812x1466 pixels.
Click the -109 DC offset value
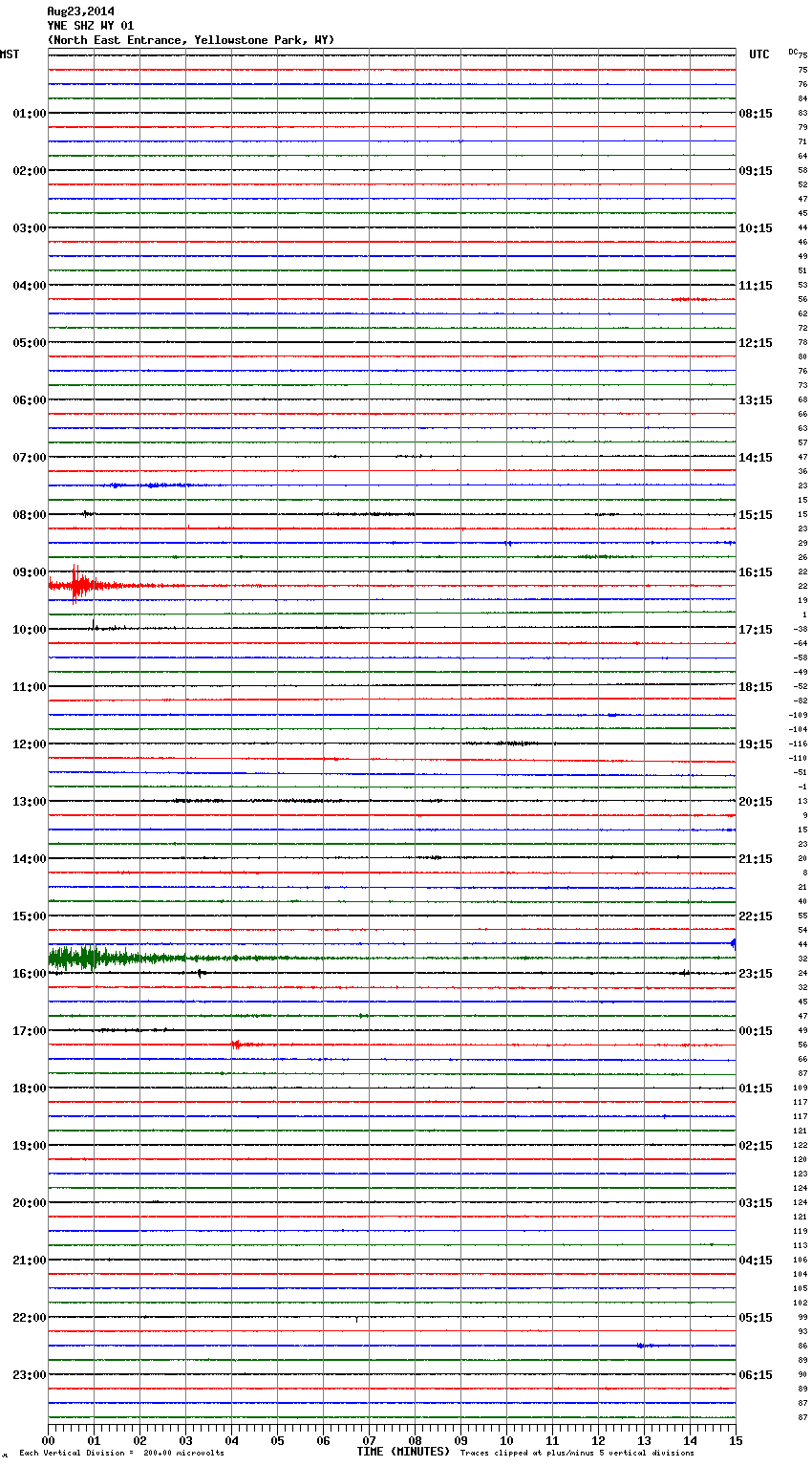(798, 715)
